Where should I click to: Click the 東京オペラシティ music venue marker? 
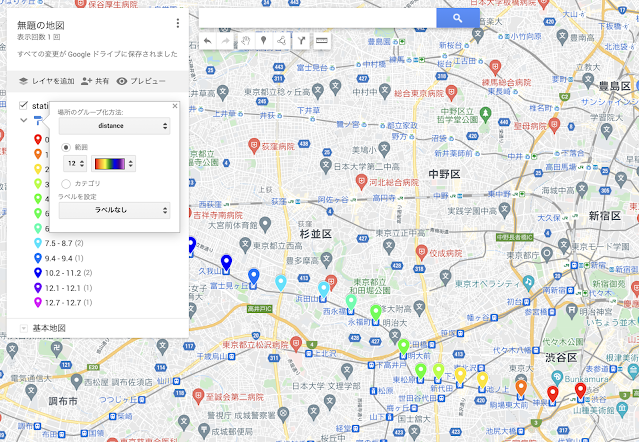point(529,282)
